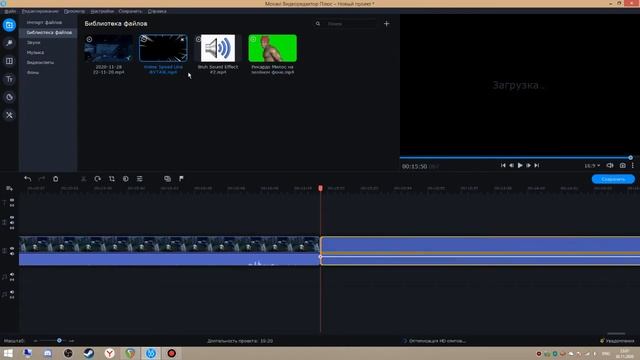Open the Редактирование menu
This screenshot has height=360, width=640.
point(40,11)
